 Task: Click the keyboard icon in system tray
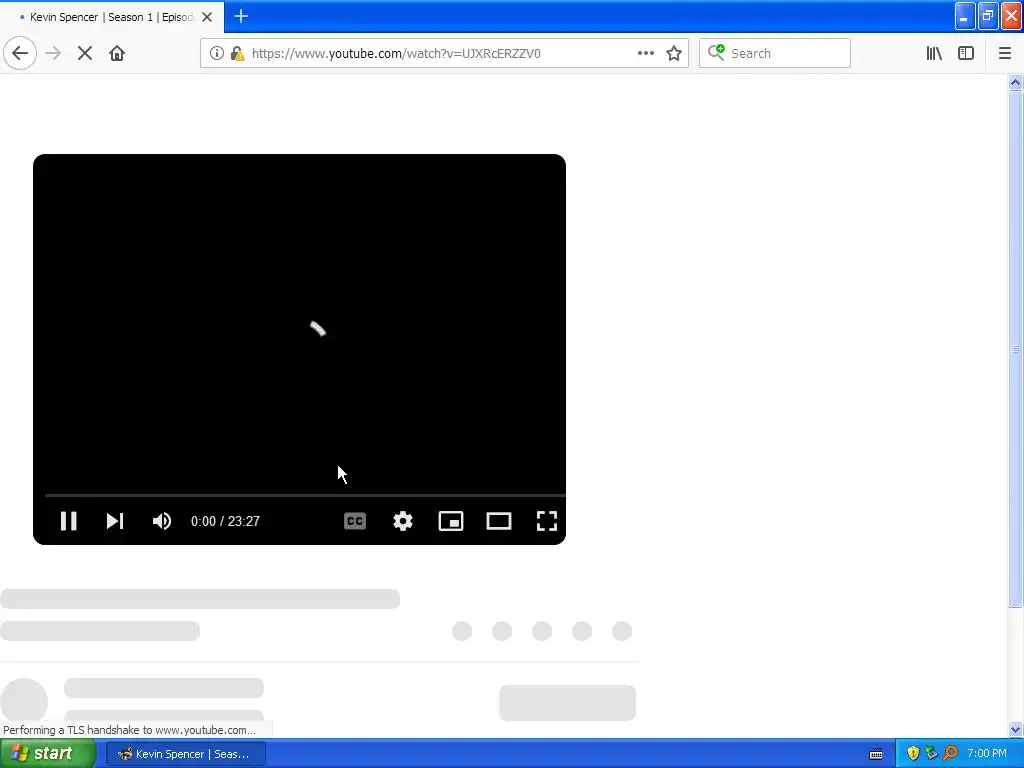(x=876, y=754)
